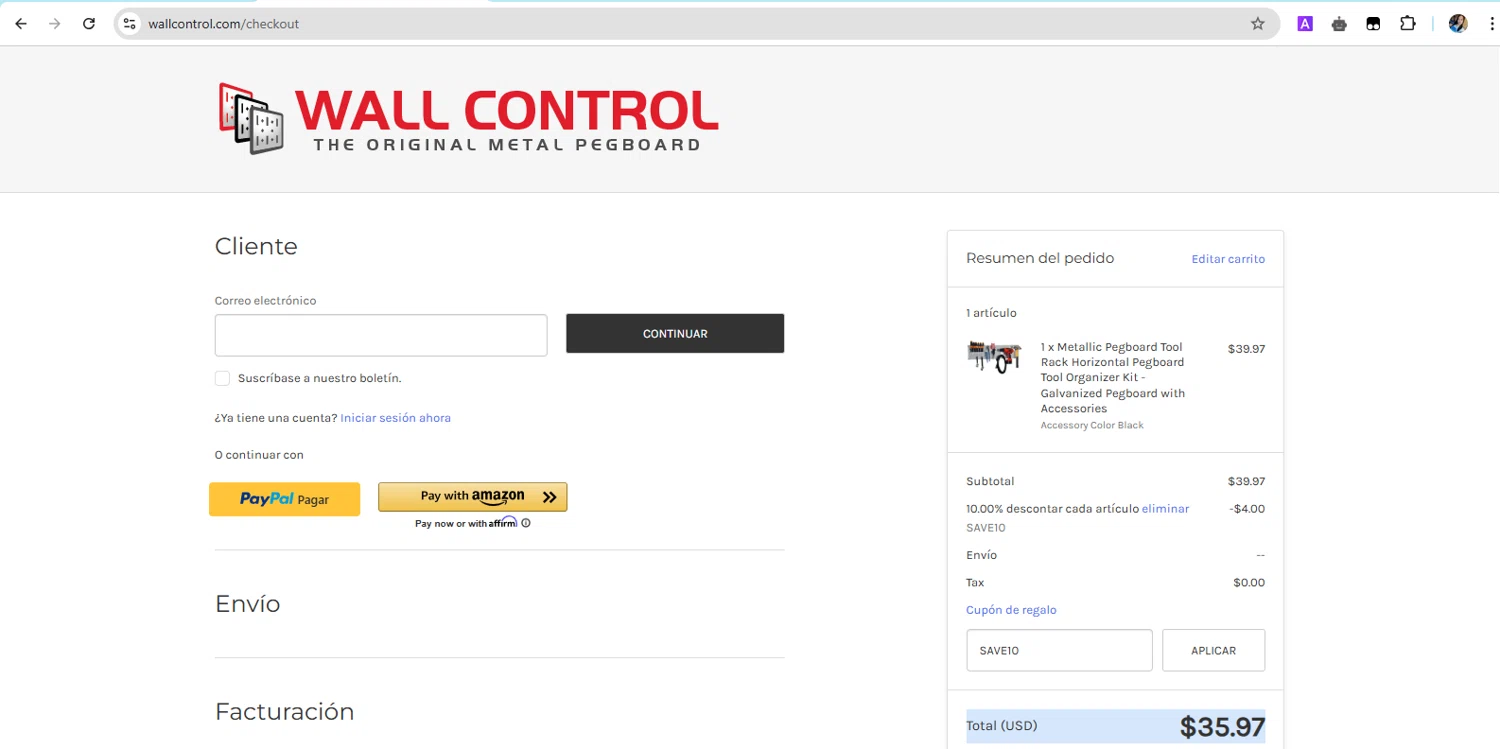Click the browser back arrow
The image size is (1500, 749).
pyautogui.click(x=21, y=23)
